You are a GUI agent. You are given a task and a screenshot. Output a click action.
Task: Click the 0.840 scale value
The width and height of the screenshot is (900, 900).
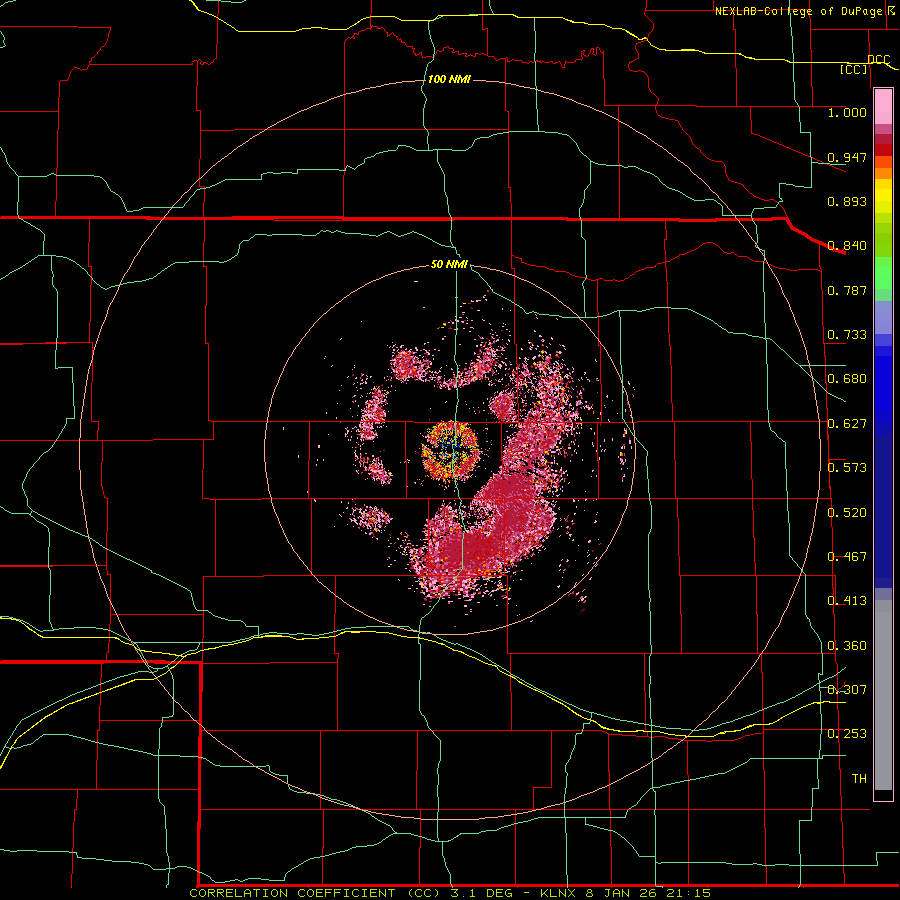pos(847,246)
